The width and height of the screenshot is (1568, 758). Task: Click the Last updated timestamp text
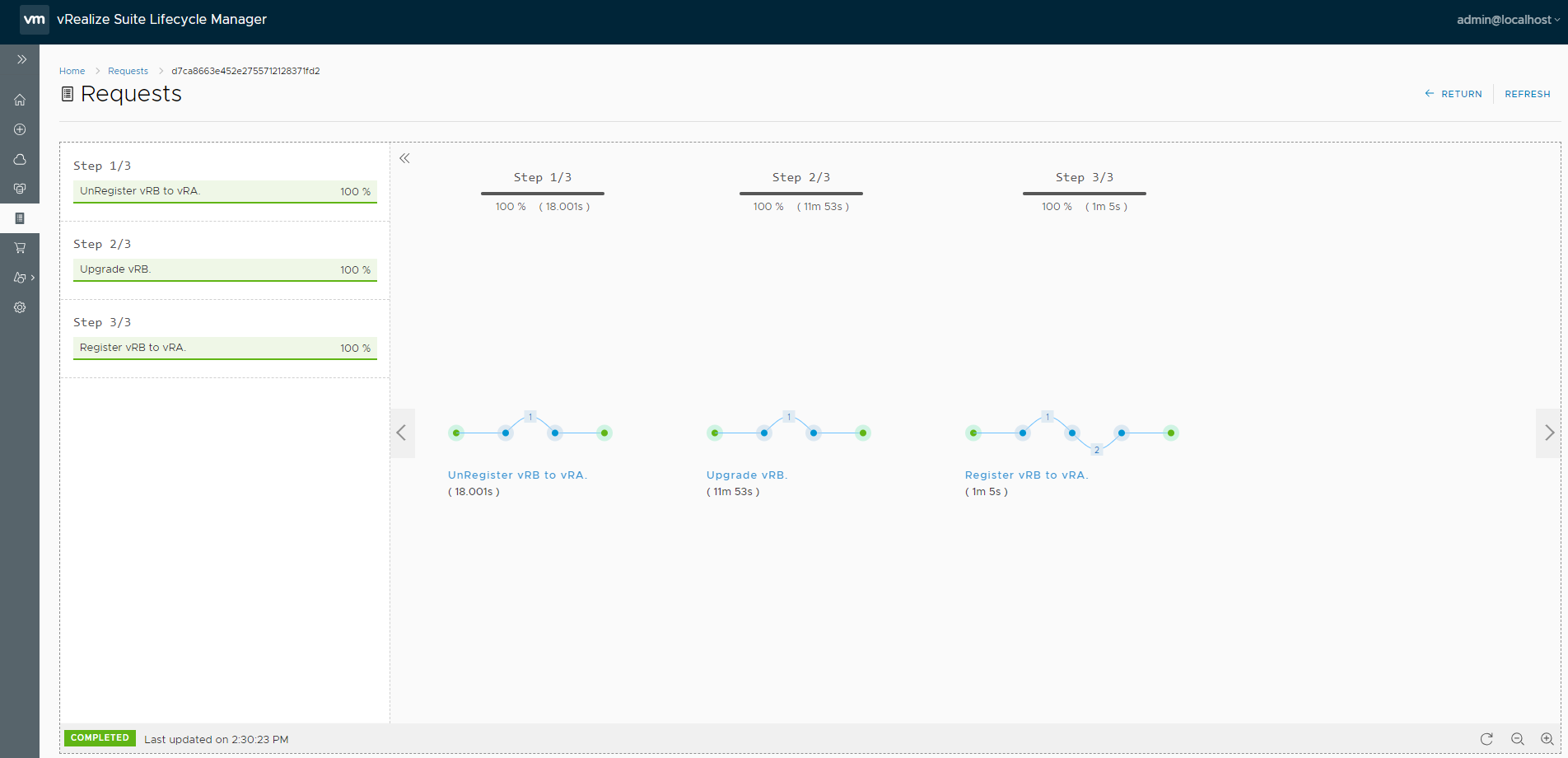pyautogui.click(x=217, y=739)
